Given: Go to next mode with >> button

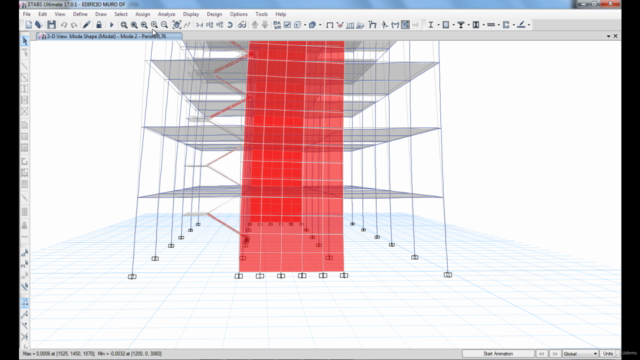Looking at the screenshot, I should pyautogui.click(x=555, y=353).
